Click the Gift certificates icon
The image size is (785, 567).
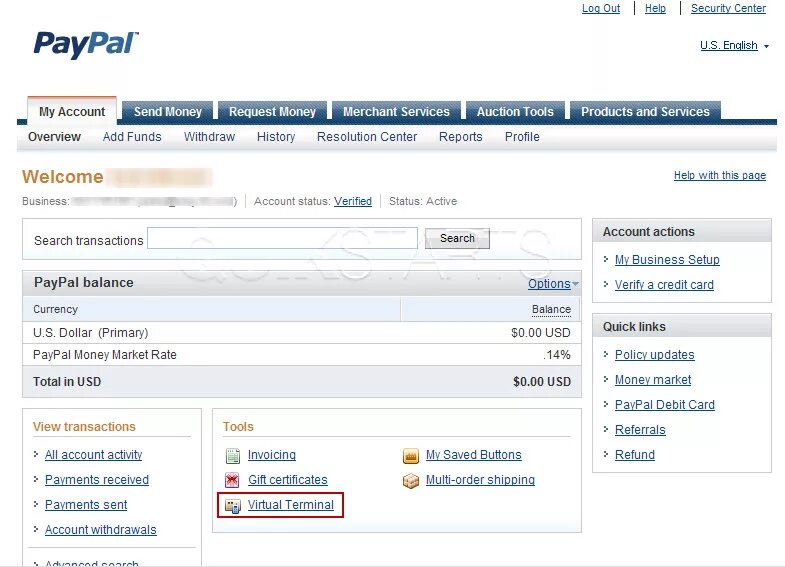[232, 480]
